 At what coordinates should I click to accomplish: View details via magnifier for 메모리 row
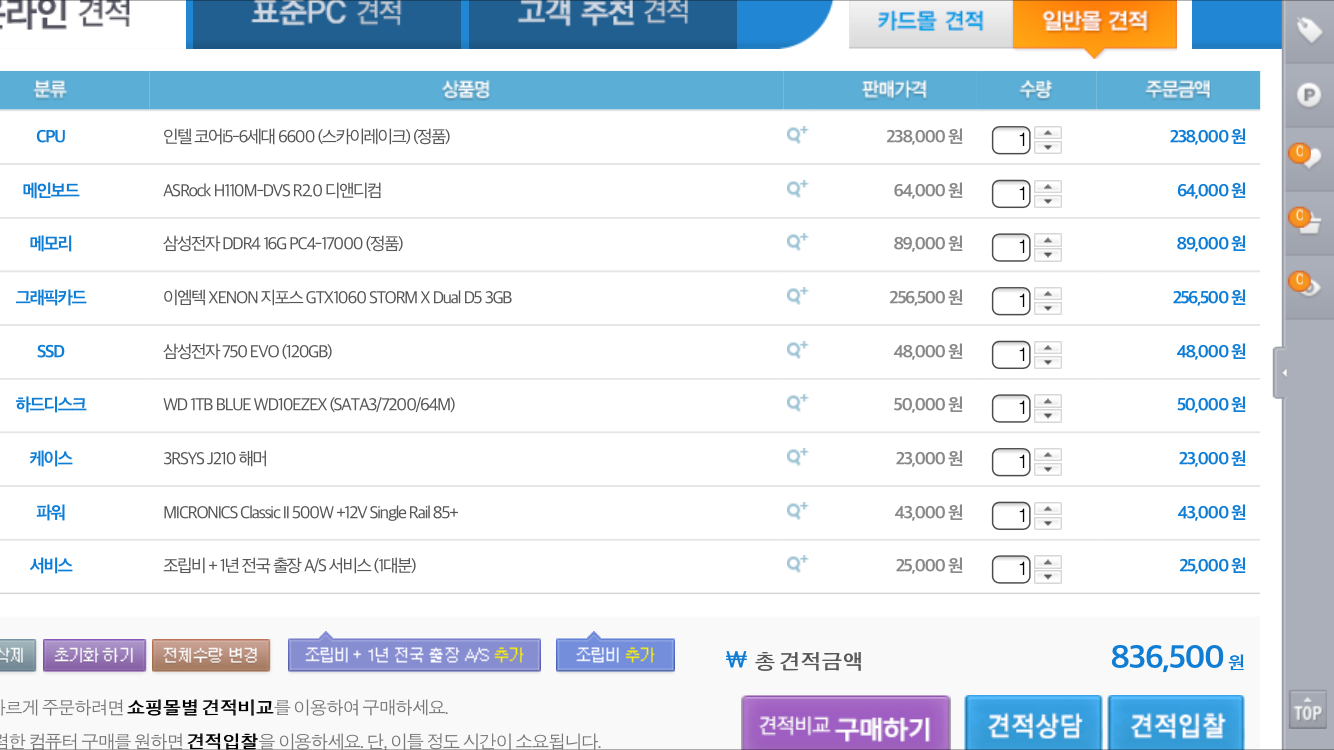click(x=796, y=241)
